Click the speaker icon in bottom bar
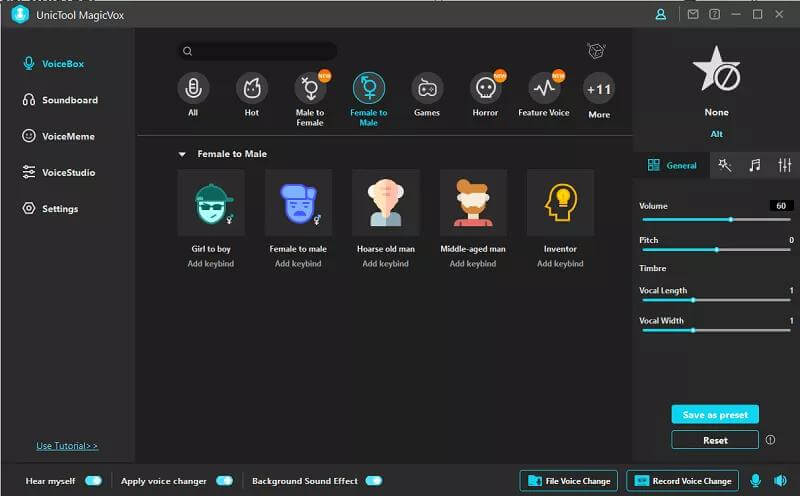This screenshot has width=800, height=496. pyautogui.click(x=781, y=481)
